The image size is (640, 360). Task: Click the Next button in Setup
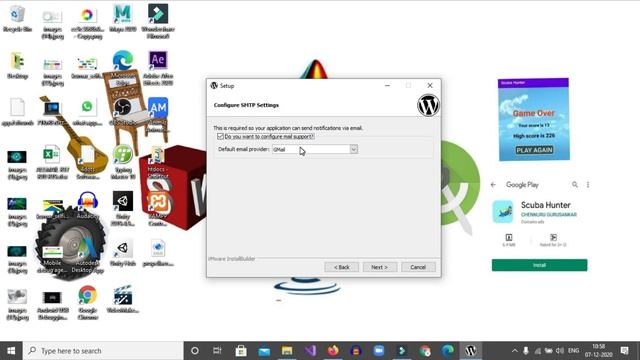pyautogui.click(x=380, y=267)
